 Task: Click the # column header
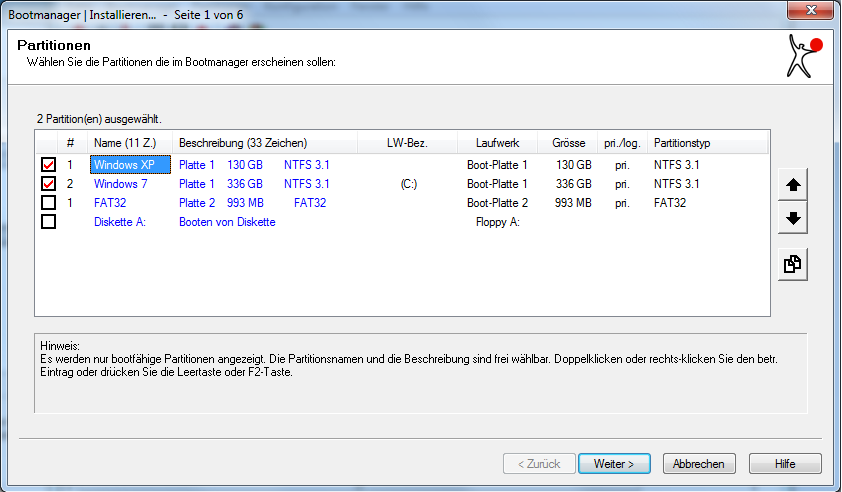[x=70, y=143]
